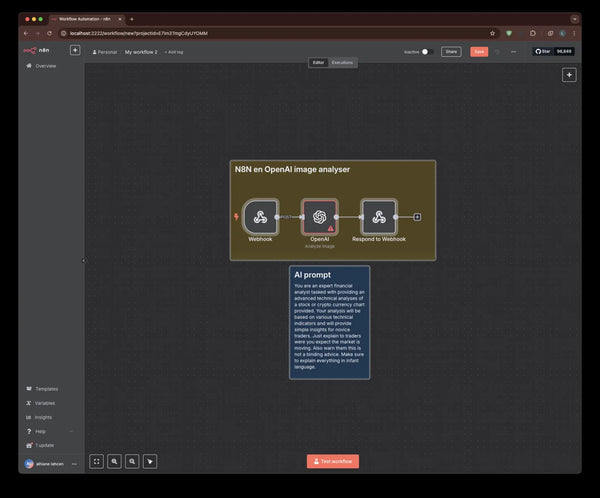Click the tidy up nodes button
The height and width of the screenshot is (498, 600).
(150, 461)
